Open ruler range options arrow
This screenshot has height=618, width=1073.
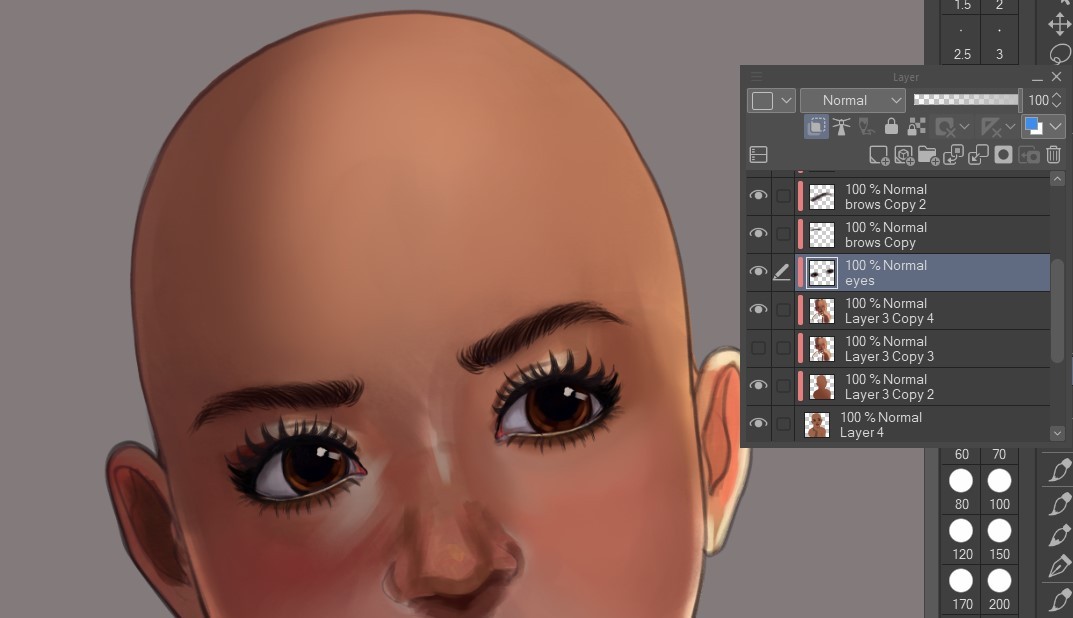tap(1009, 127)
